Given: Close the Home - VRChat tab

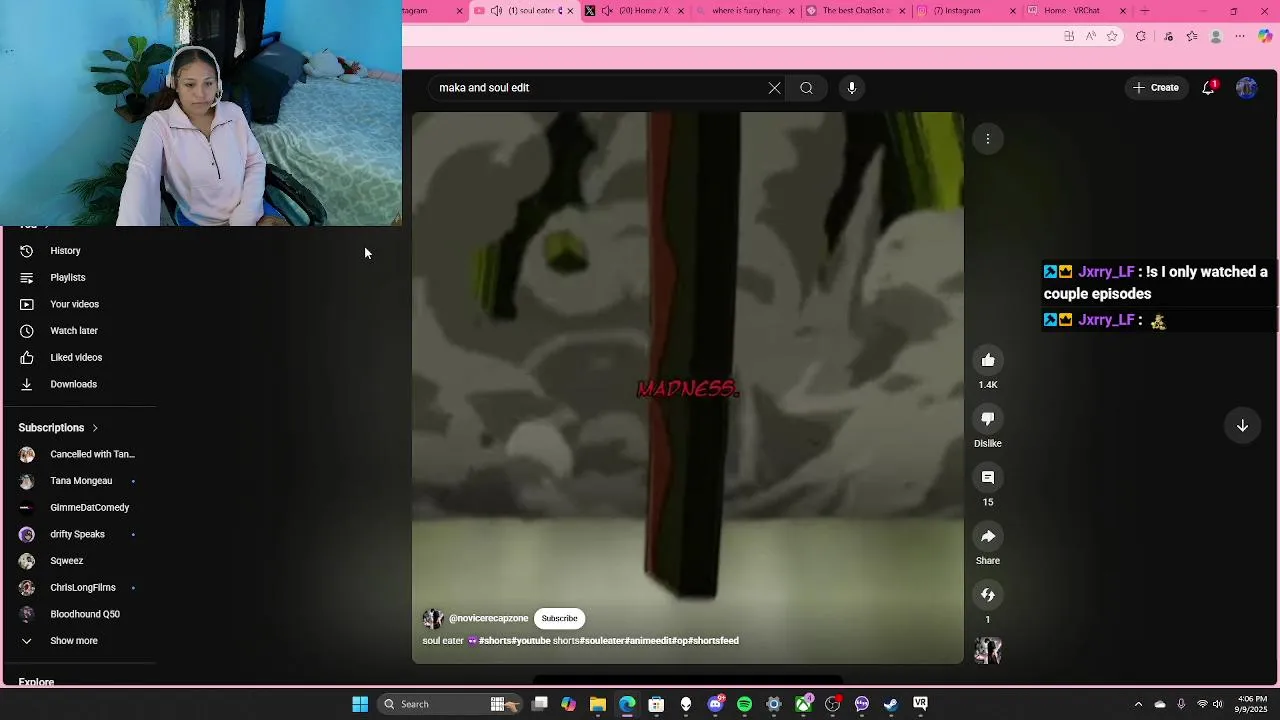Looking at the screenshot, I should 1122,11.
